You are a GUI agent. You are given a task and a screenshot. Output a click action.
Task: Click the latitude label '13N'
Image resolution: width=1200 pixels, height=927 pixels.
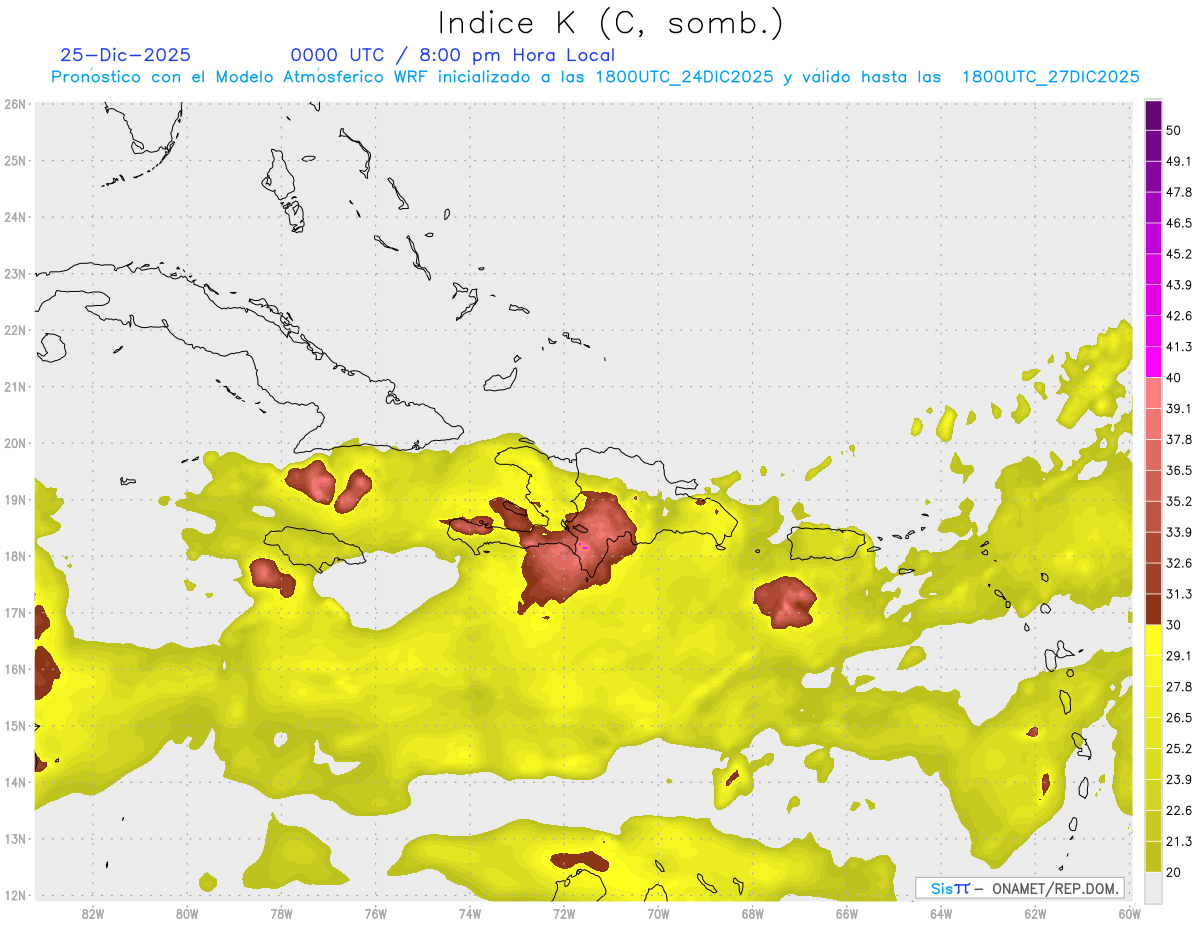coord(14,839)
